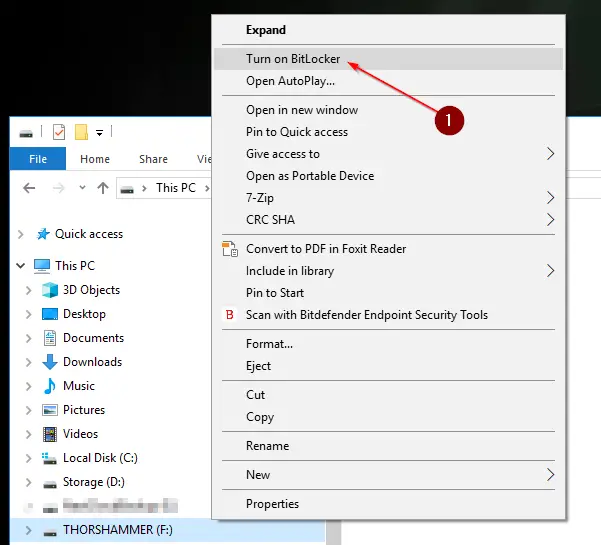601x545 pixels.
Task: Select THORSHAMMER (F:) drive
Action: (118, 530)
